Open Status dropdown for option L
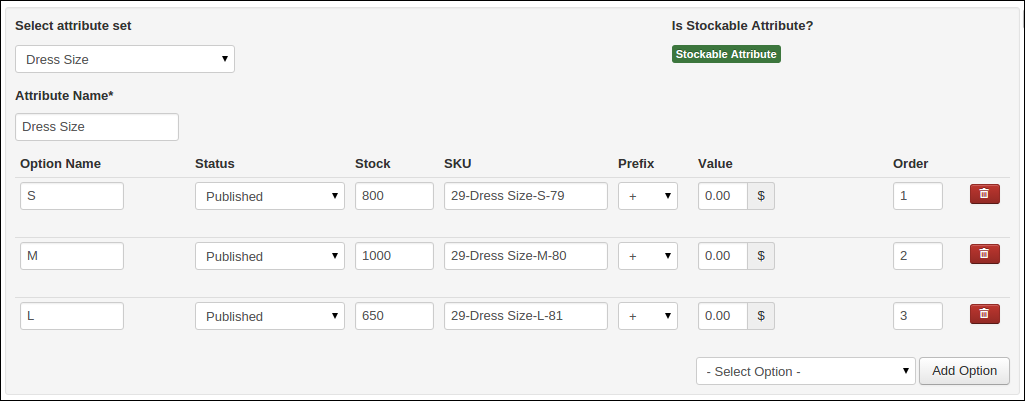Image resolution: width=1025 pixels, height=401 pixels. (x=269, y=316)
